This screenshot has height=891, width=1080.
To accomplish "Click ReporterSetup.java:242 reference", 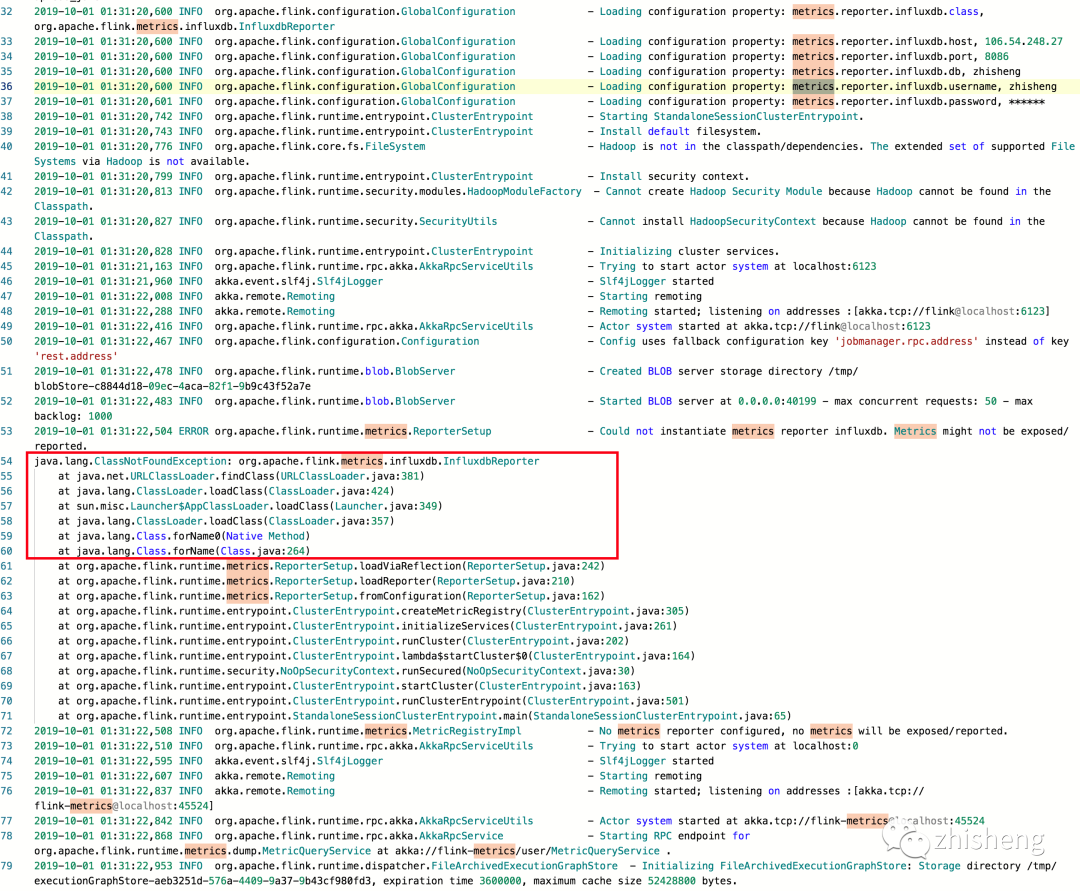I will tap(533, 567).
